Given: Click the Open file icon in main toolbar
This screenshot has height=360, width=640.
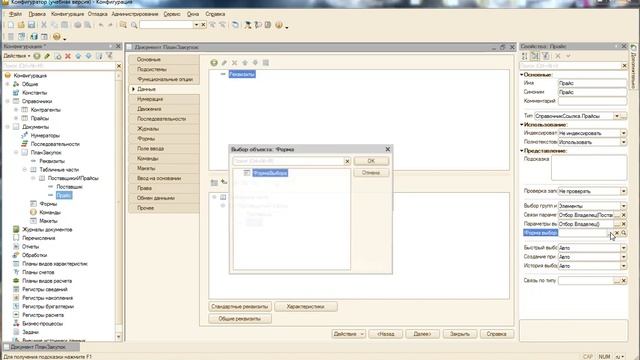Looking at the screenshot, I should [21, 25].
